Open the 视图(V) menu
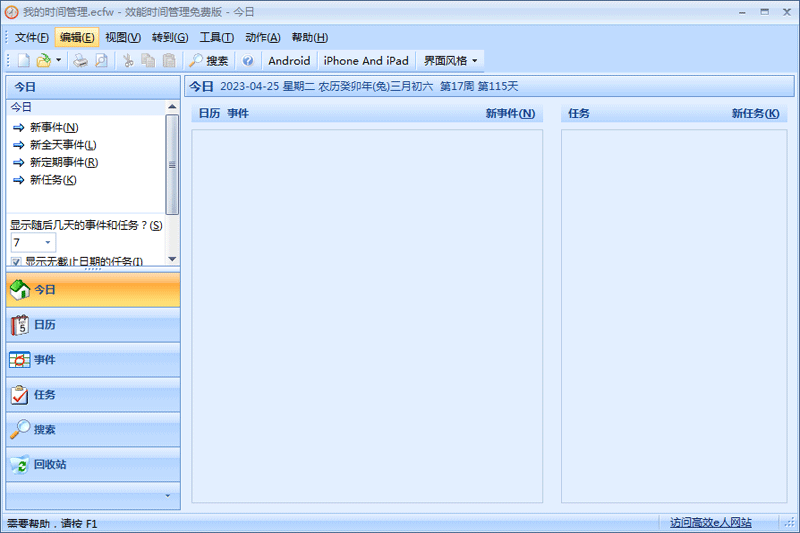Viewport: 800px width, 533px height. [x=123, y=37]
